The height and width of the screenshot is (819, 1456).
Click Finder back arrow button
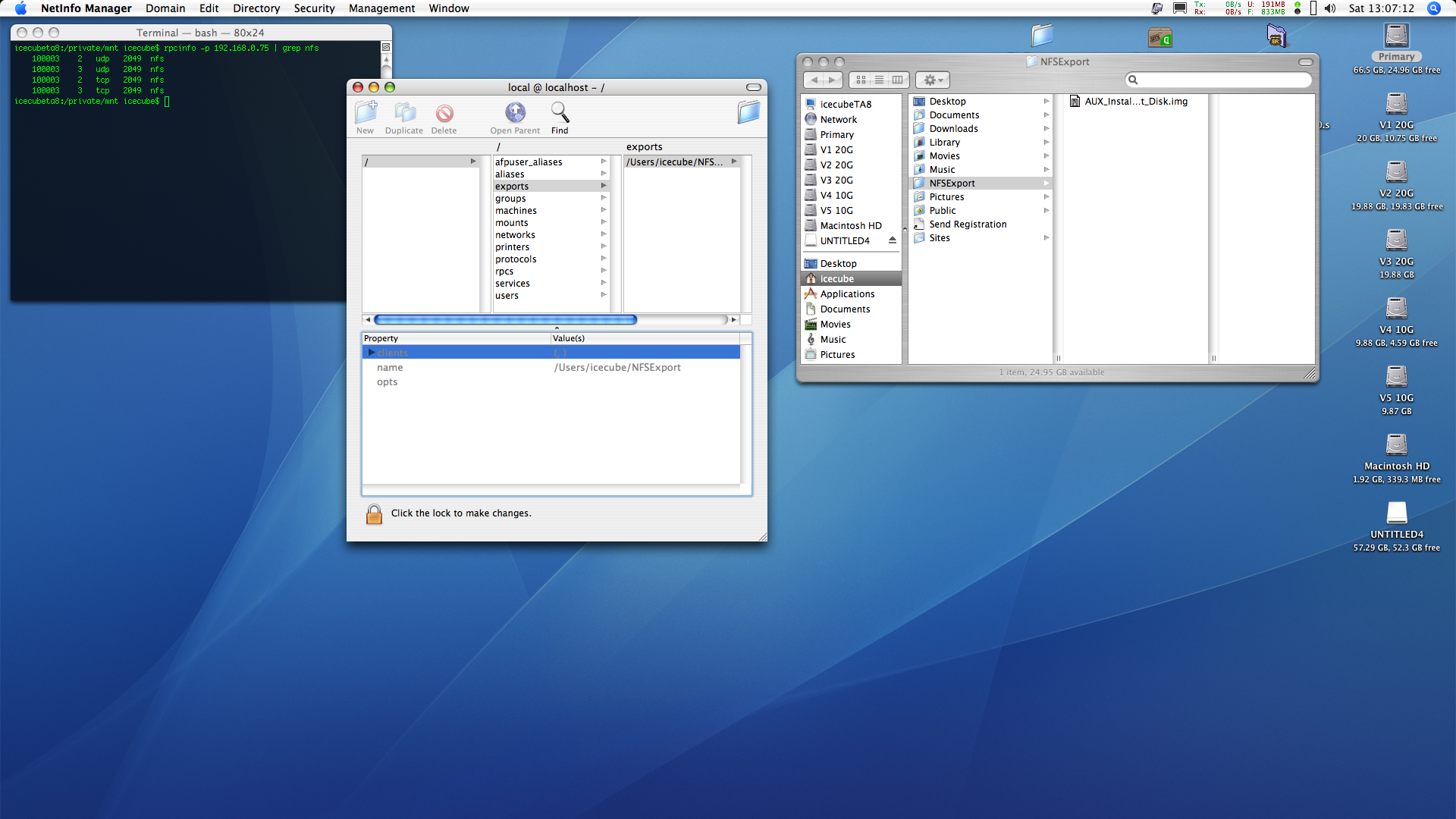[814, 80]
